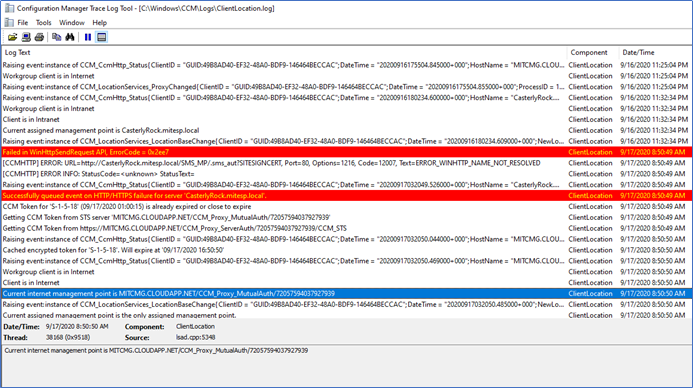The image size is (693, 388).
Task: Copy selected lines with the copy icon
Action: tap(56, 37)
